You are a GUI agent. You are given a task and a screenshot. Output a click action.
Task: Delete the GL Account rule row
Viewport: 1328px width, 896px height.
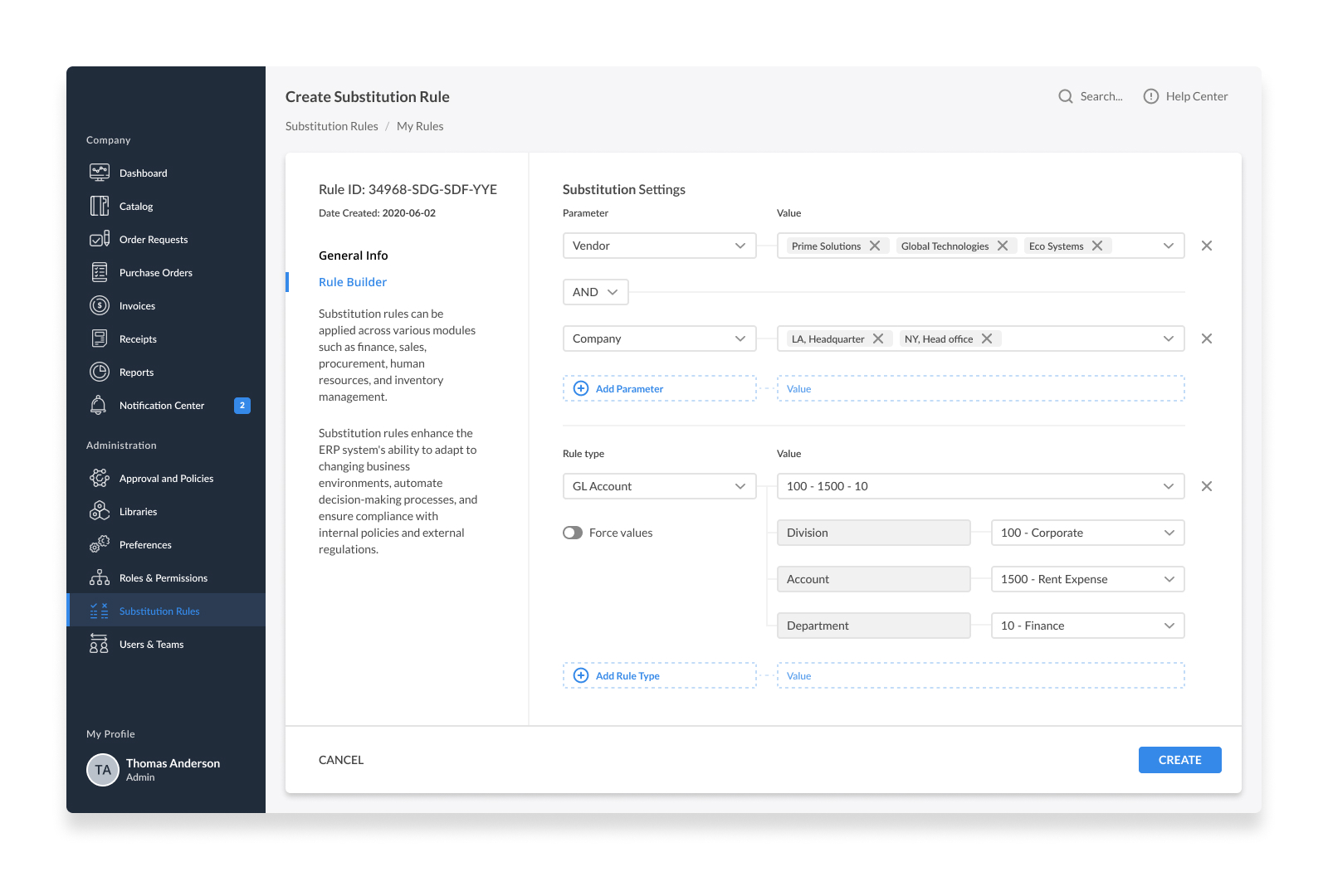tap(1207, 486)
